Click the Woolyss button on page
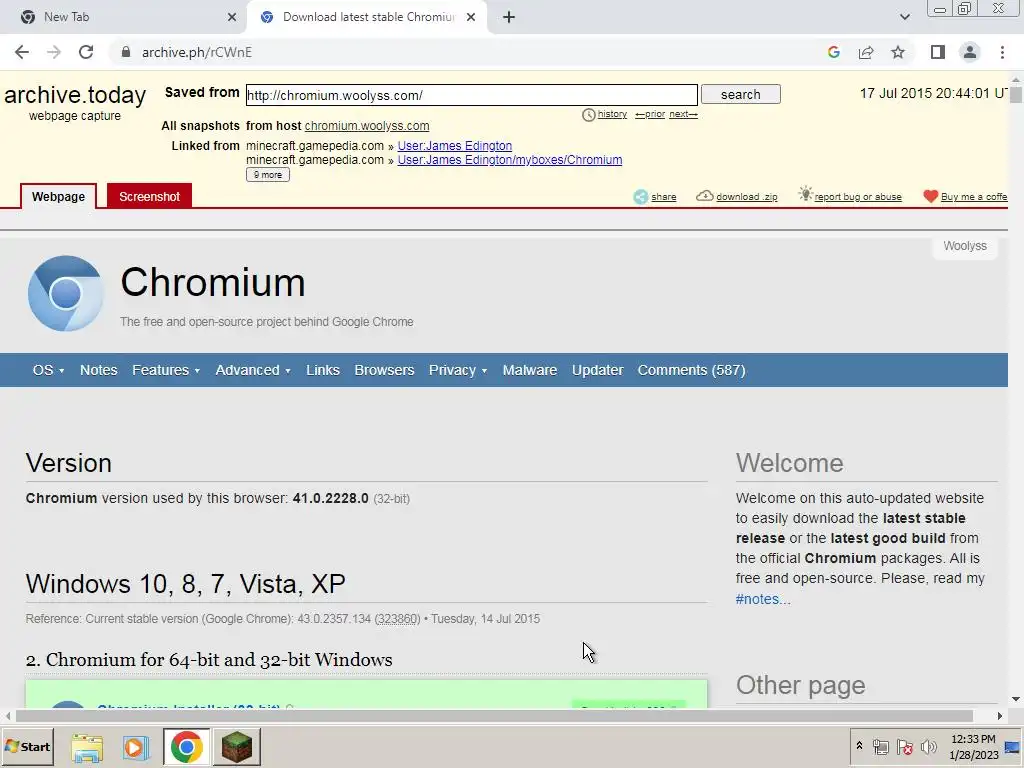The height and width of the screenshot is (768, 1024). pos(965,246)
